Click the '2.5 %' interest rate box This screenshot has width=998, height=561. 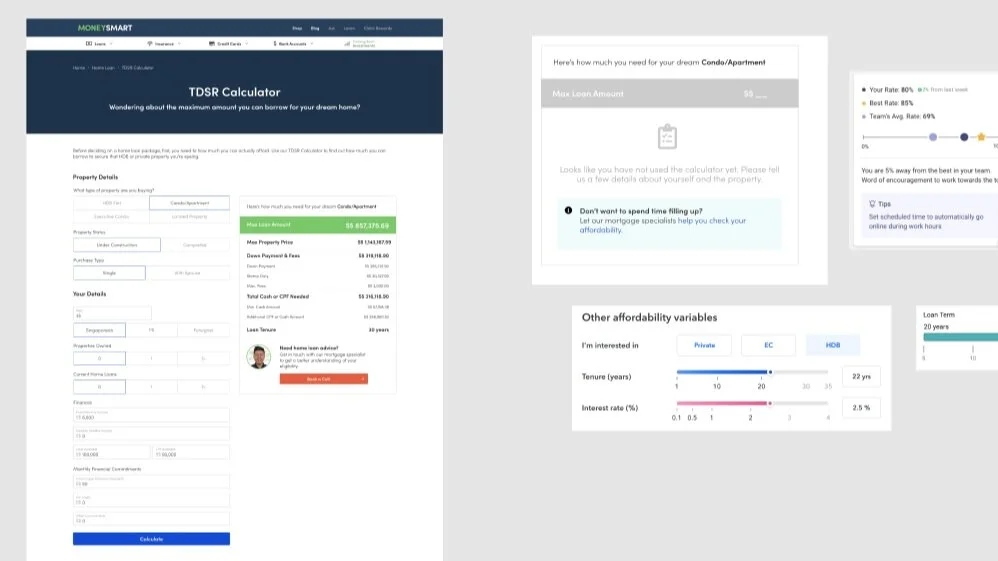861,408
